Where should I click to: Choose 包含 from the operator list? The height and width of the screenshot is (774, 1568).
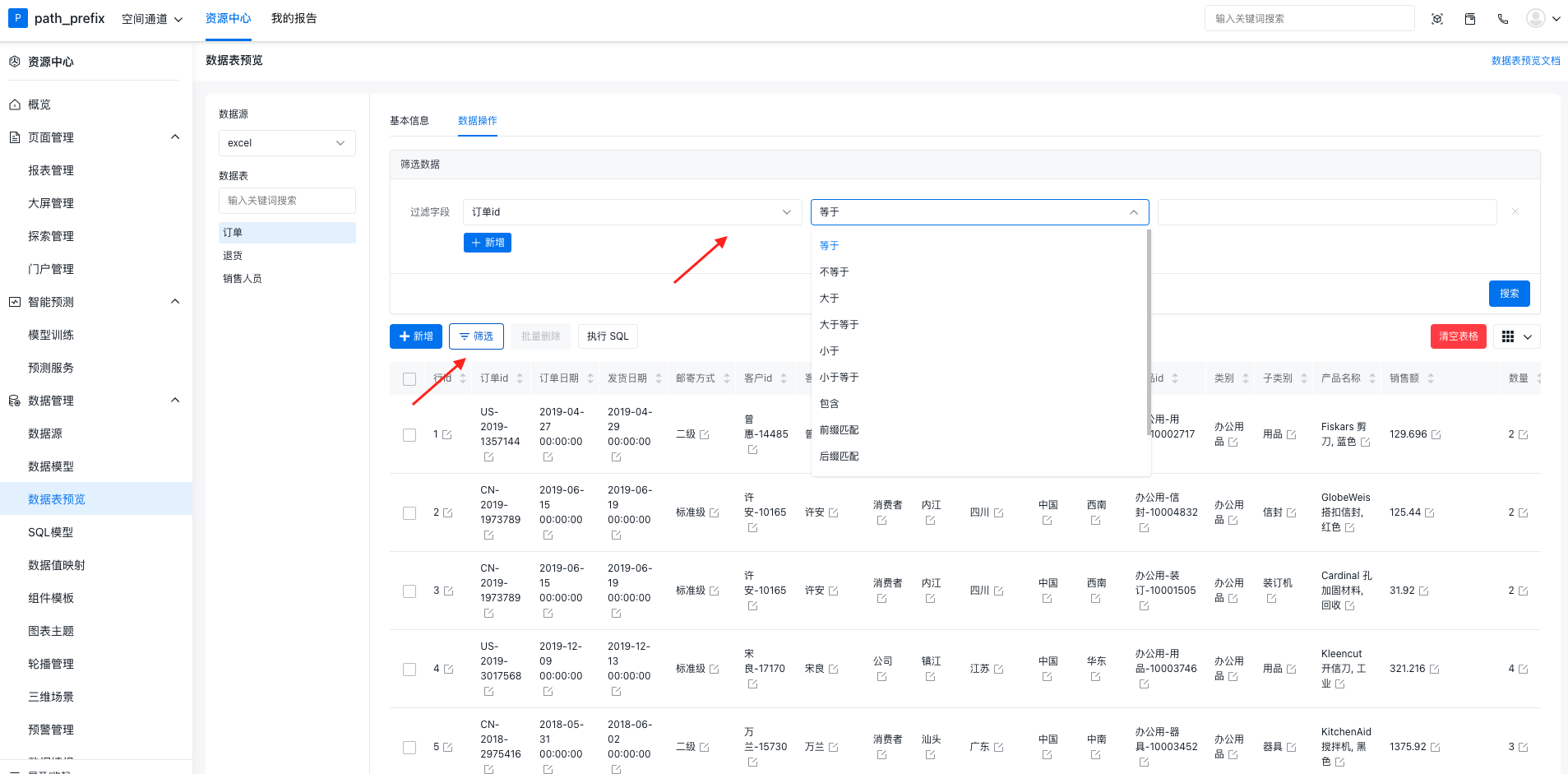pyautogui.click(x=979, y=404)
